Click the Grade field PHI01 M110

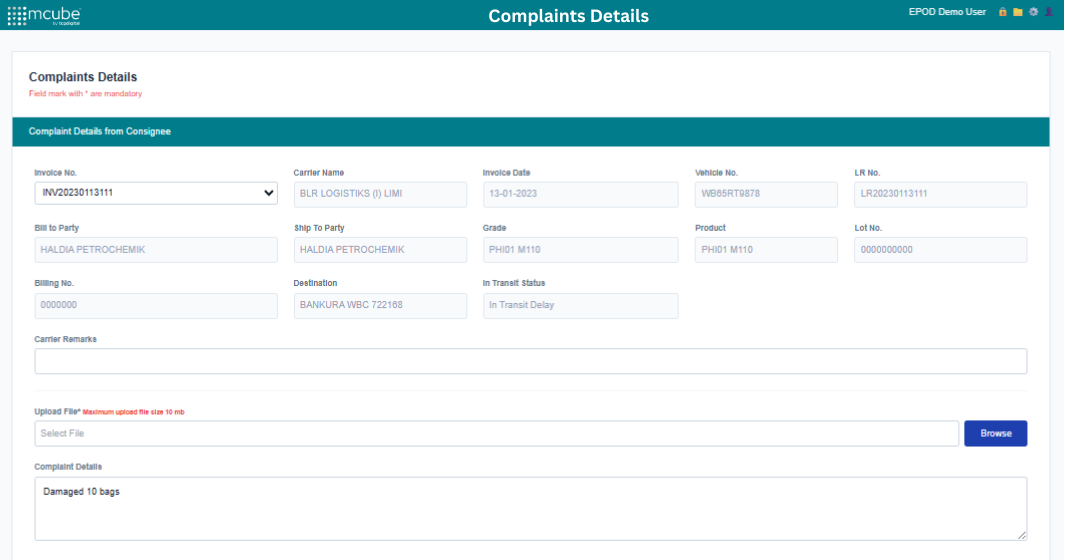[x=581, y=250]
